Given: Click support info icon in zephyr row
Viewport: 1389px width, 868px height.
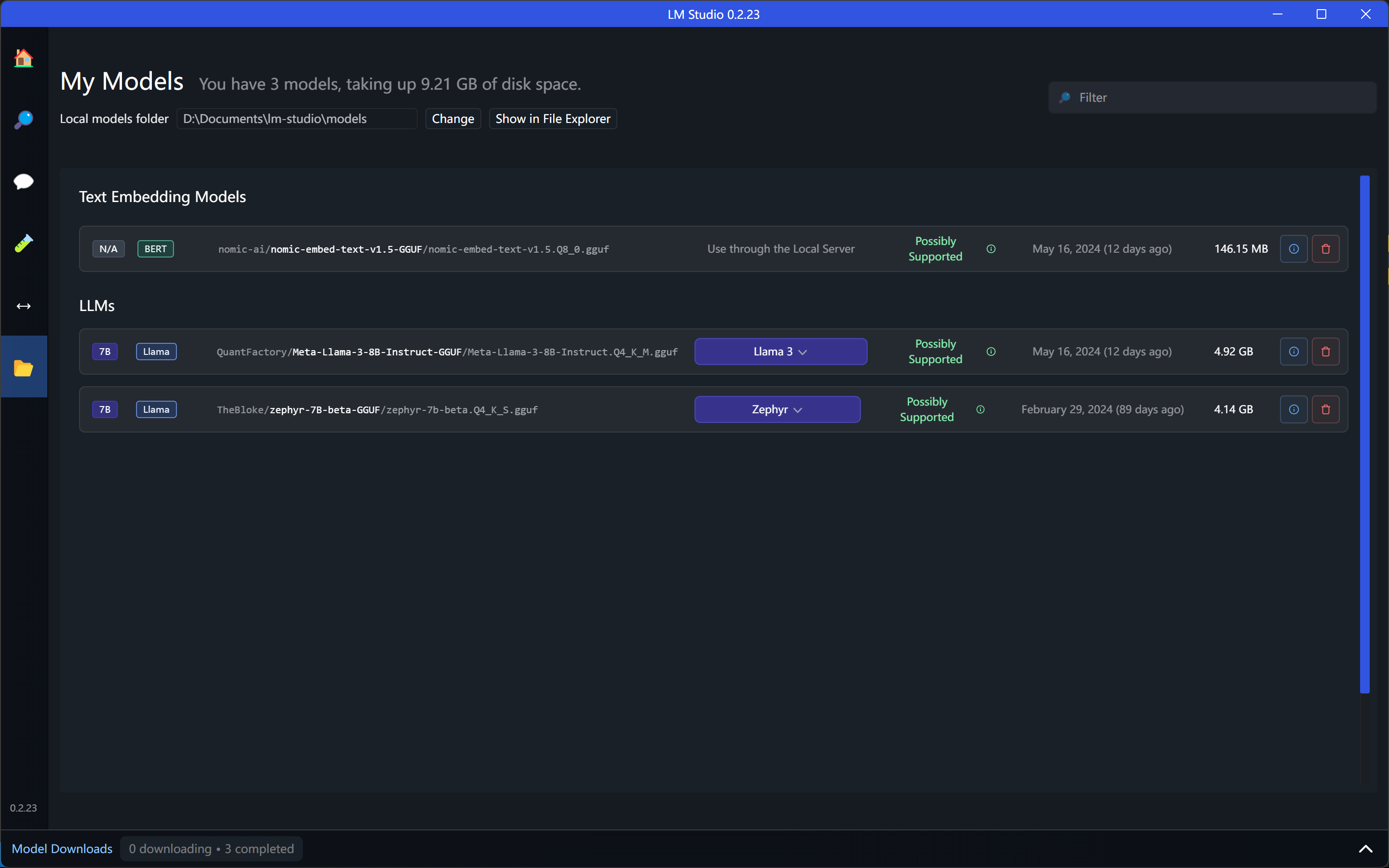Looking at the screenshot, I should [x=980, y=409].
